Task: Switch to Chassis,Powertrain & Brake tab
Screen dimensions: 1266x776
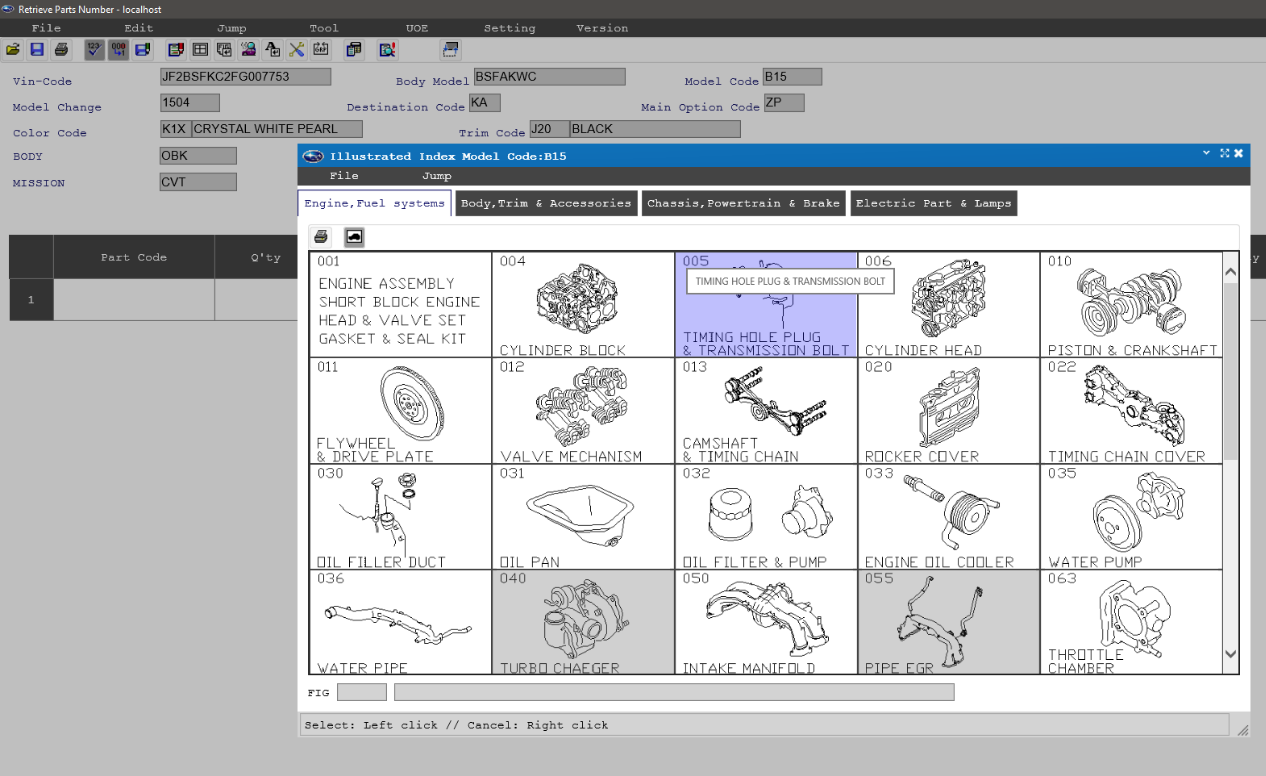Action: pos(743,203)
